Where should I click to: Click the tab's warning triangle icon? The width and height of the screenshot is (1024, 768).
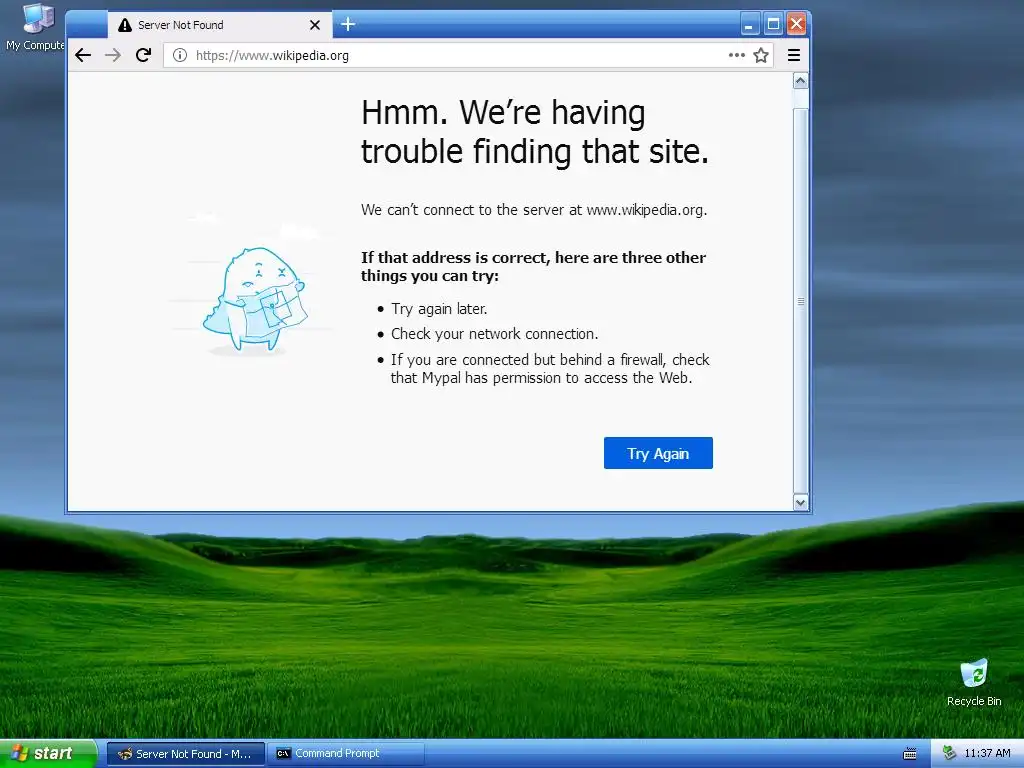click(125, 25)
